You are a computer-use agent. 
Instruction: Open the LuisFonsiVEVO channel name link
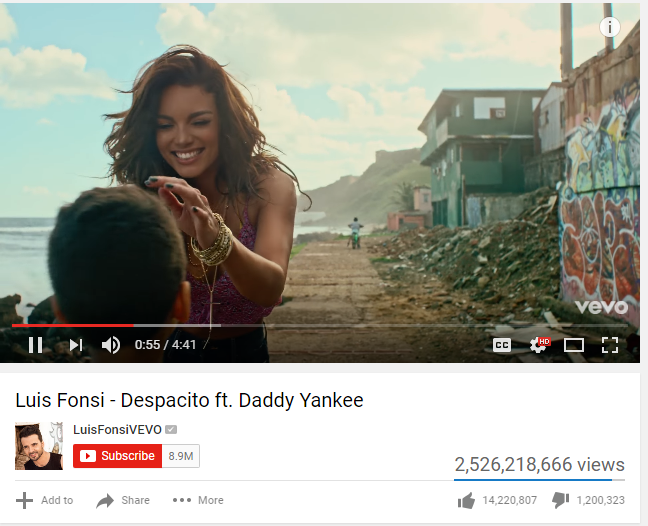pyautogui.click(x=117, y=430)
